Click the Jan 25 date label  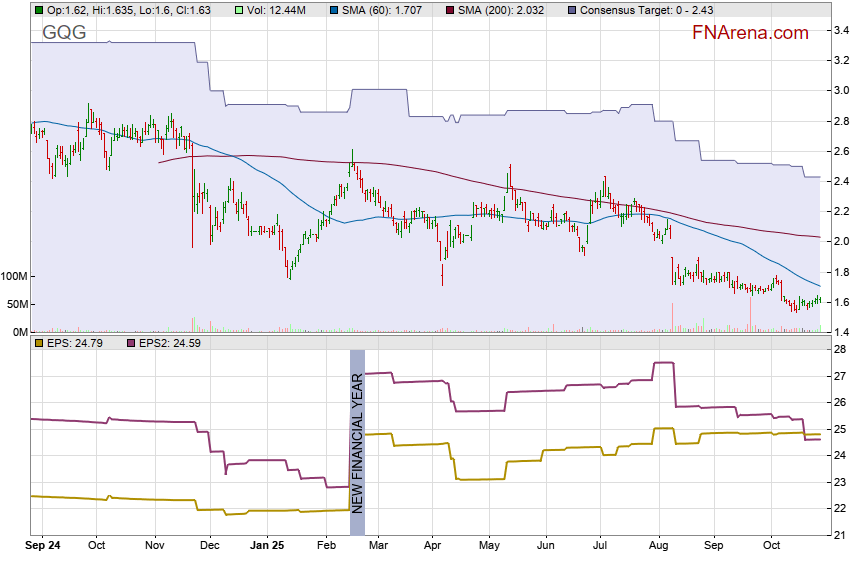click(x=267, y=547)
